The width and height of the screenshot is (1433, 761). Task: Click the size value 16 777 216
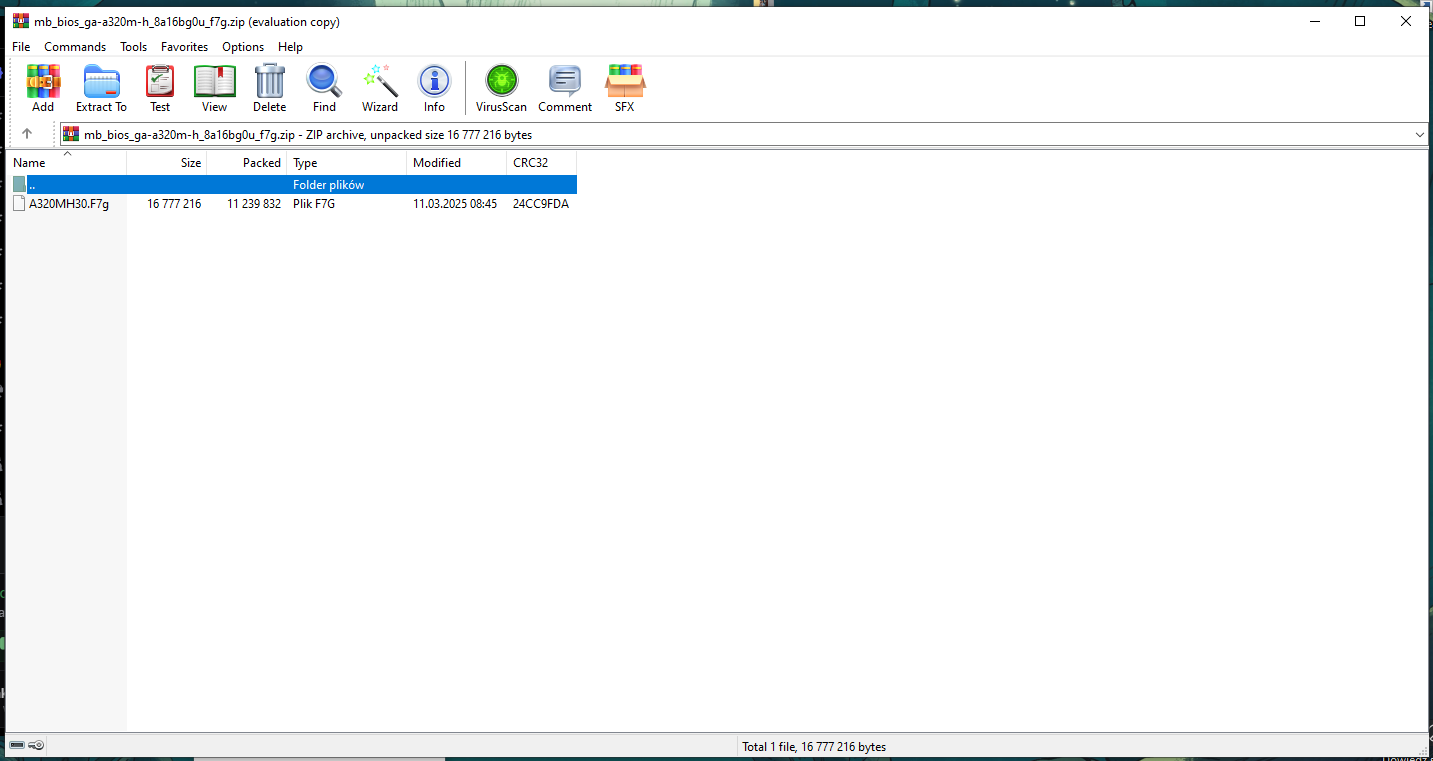click(174, 204)
